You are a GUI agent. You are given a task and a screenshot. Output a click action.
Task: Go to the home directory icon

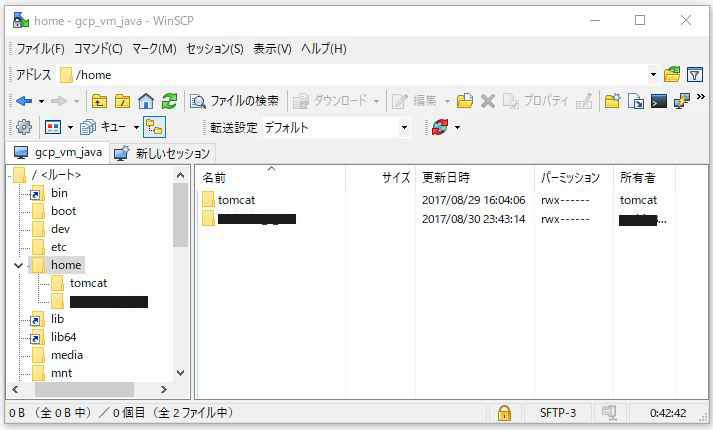[146, 101]
